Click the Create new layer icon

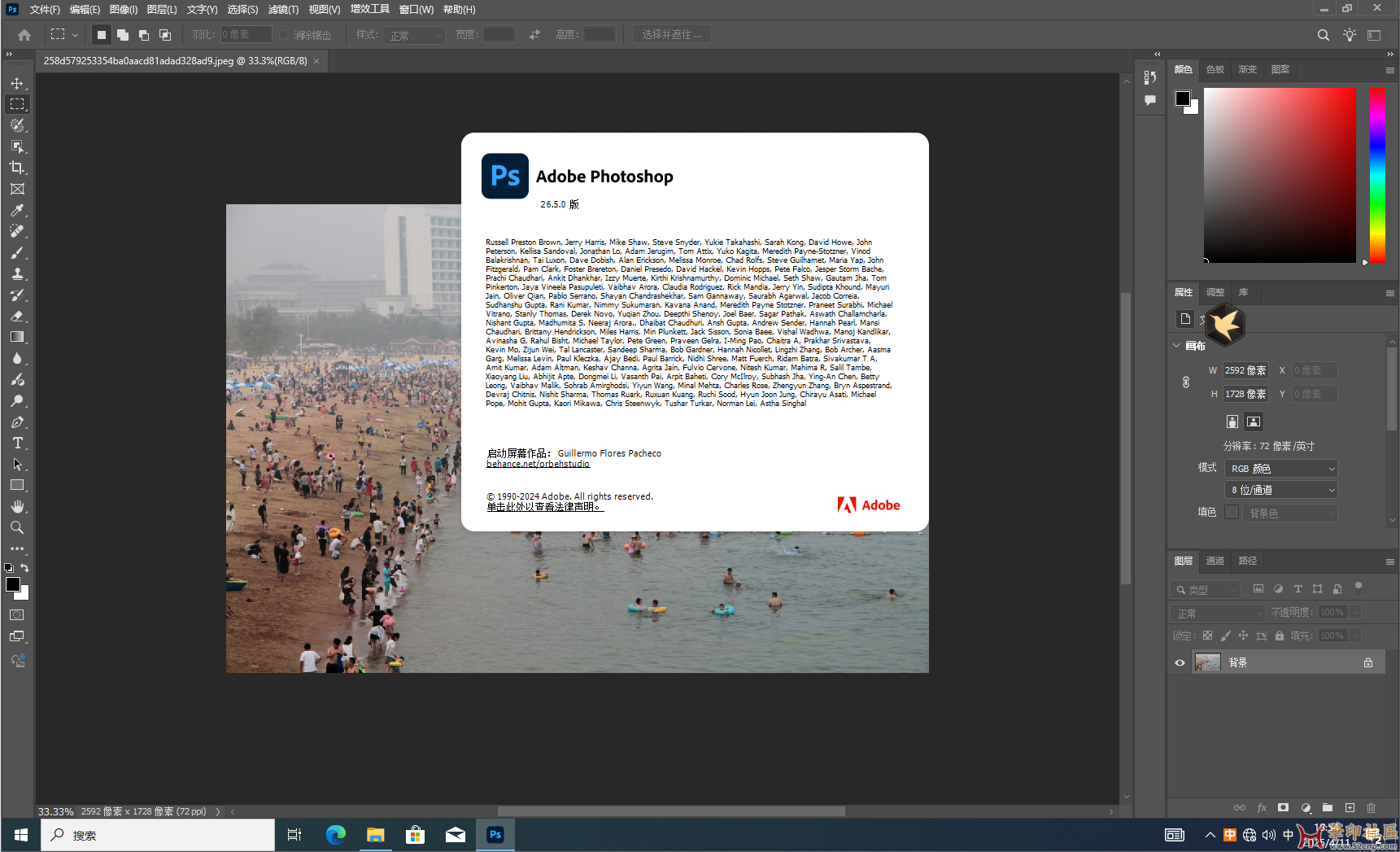[1350, 808]
